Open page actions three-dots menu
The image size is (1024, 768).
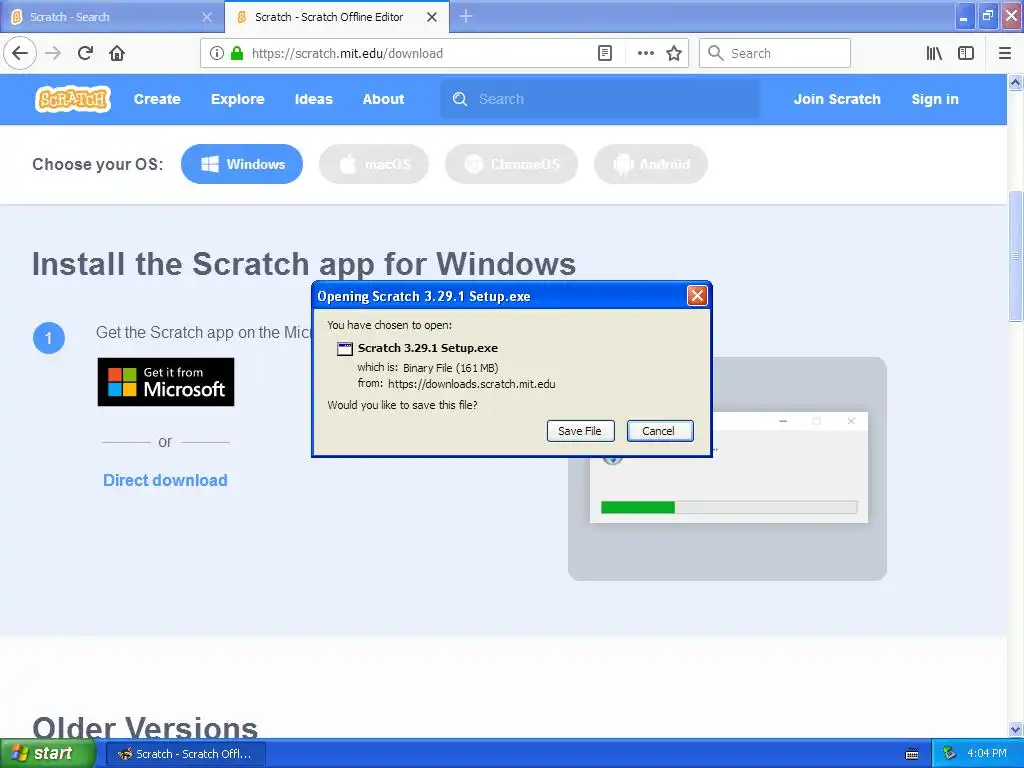(645, 53)
